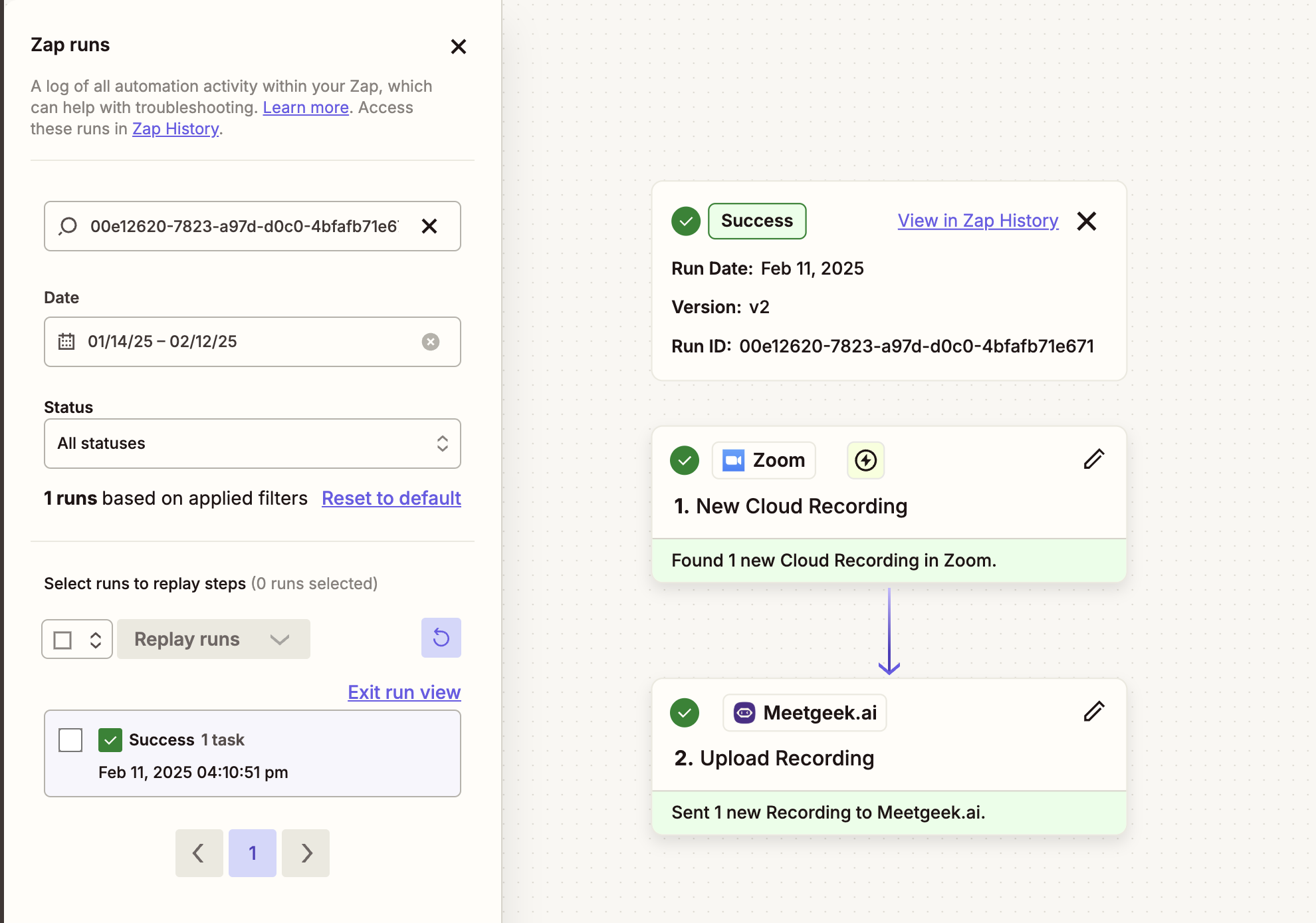1316x923 pixels.
Task: Click Reset to default filters link
Action: 391,498
